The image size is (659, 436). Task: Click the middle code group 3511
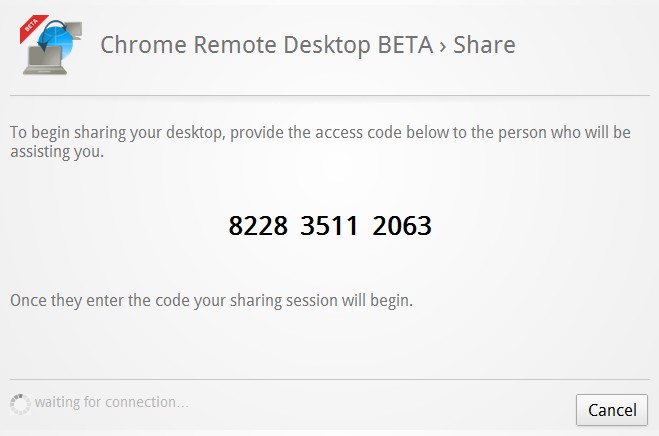[329, 226]
